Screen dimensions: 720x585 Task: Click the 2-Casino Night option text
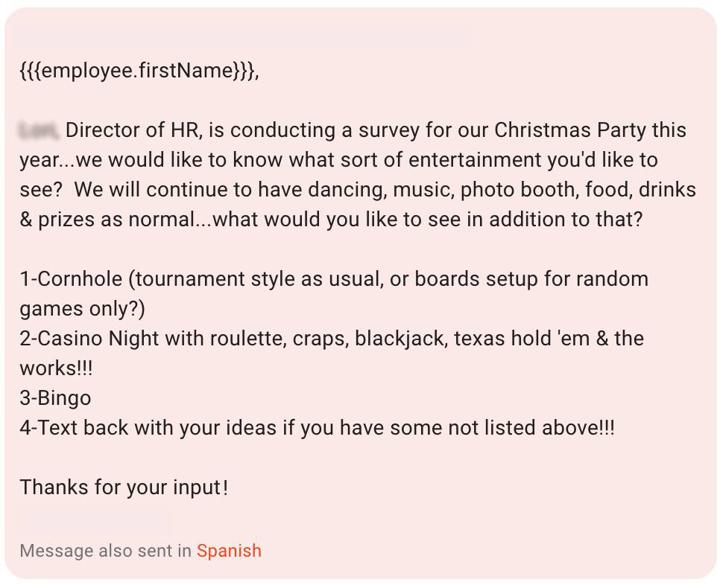[332, 353]
